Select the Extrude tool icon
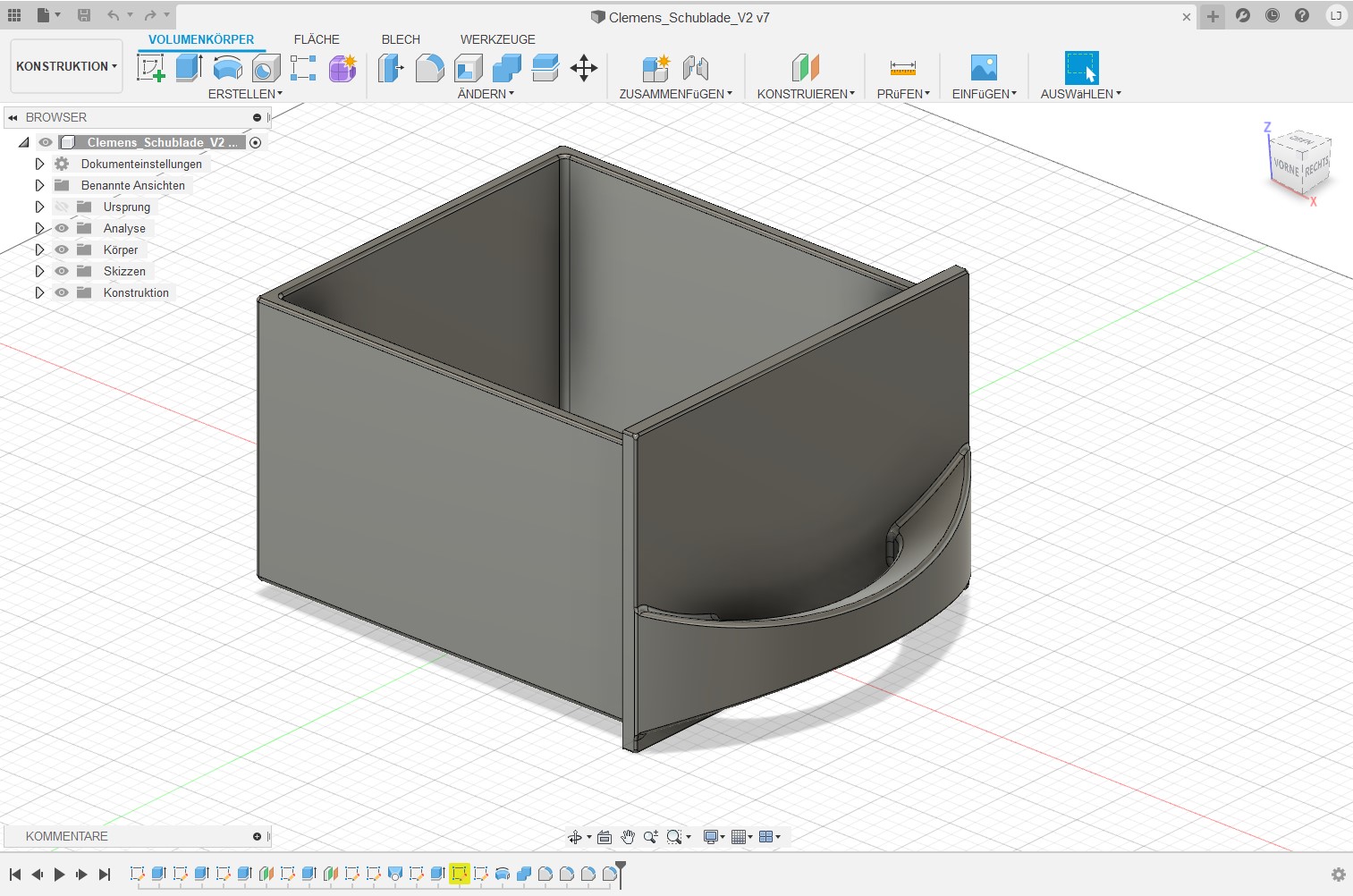 click(189, 68)
